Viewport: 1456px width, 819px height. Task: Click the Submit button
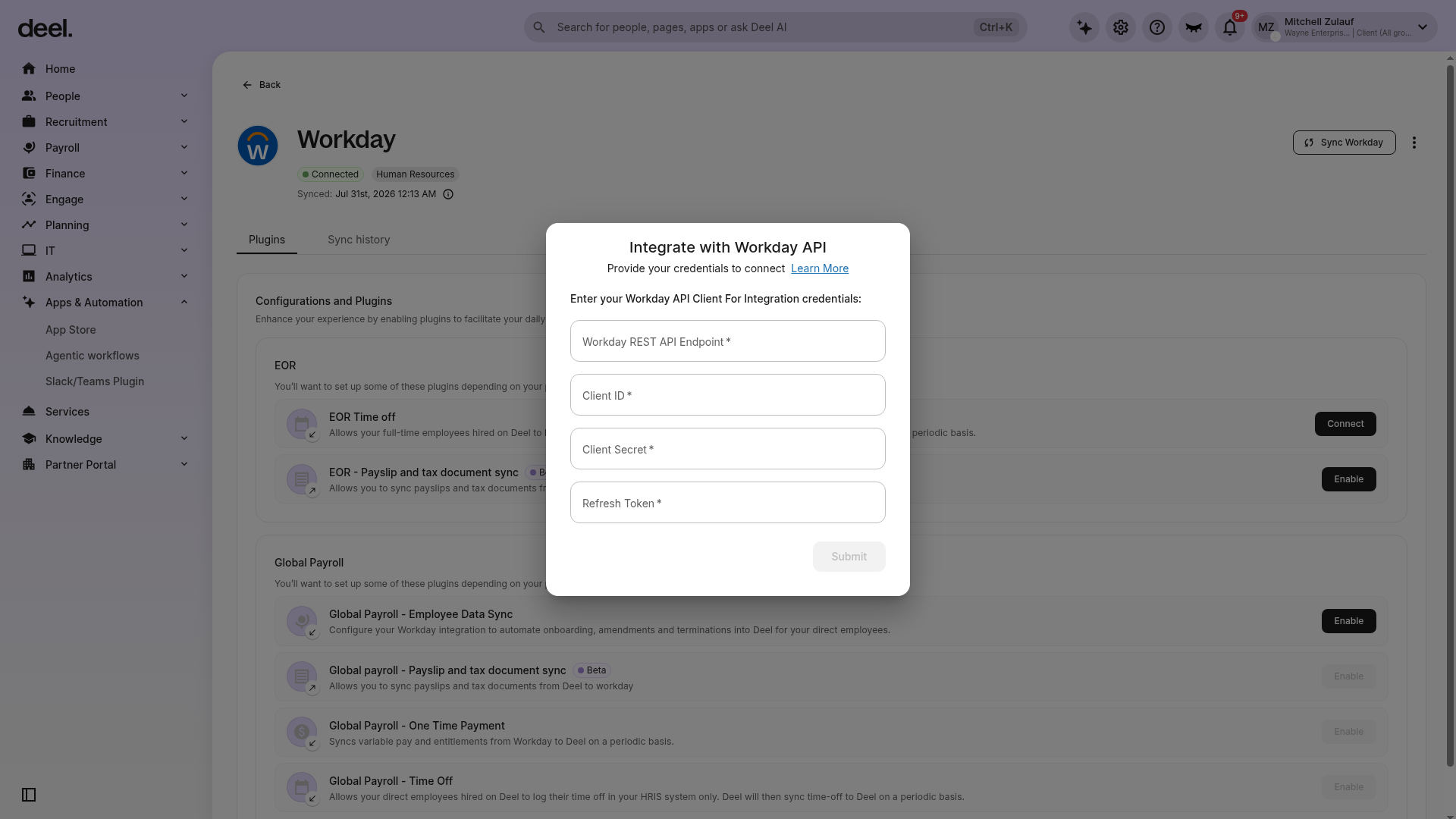pos(849,557)
